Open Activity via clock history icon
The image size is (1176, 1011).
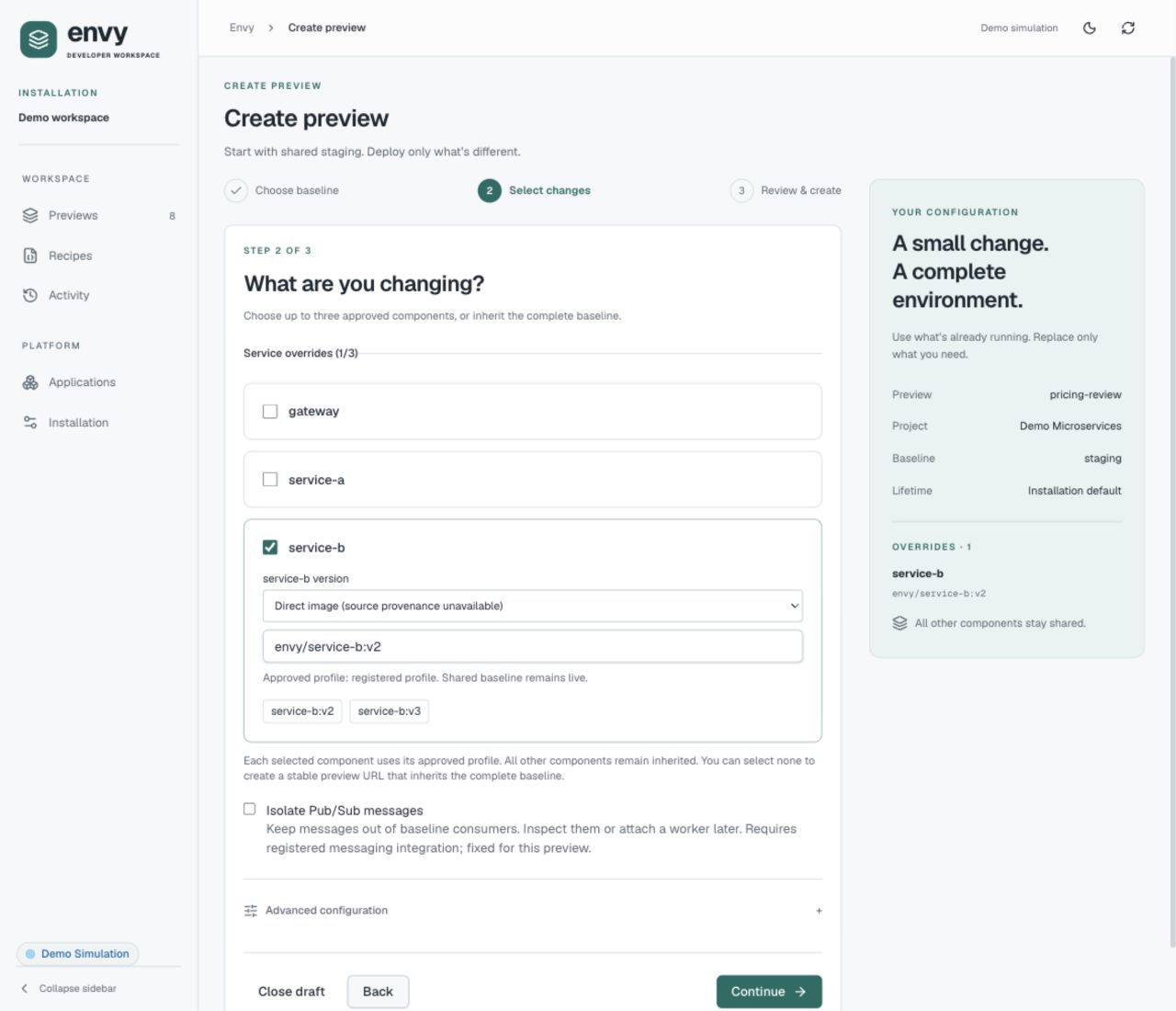[x=30, y=295]
